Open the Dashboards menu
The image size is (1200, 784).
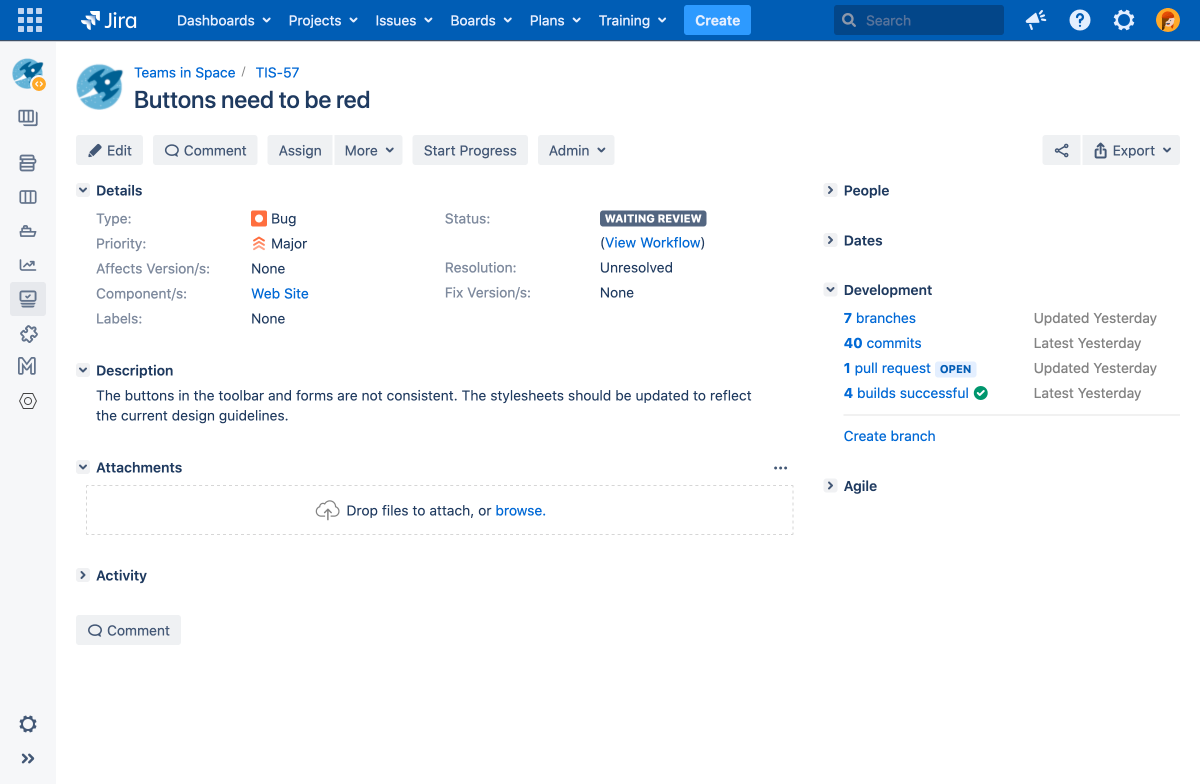[x=223, y=20]
